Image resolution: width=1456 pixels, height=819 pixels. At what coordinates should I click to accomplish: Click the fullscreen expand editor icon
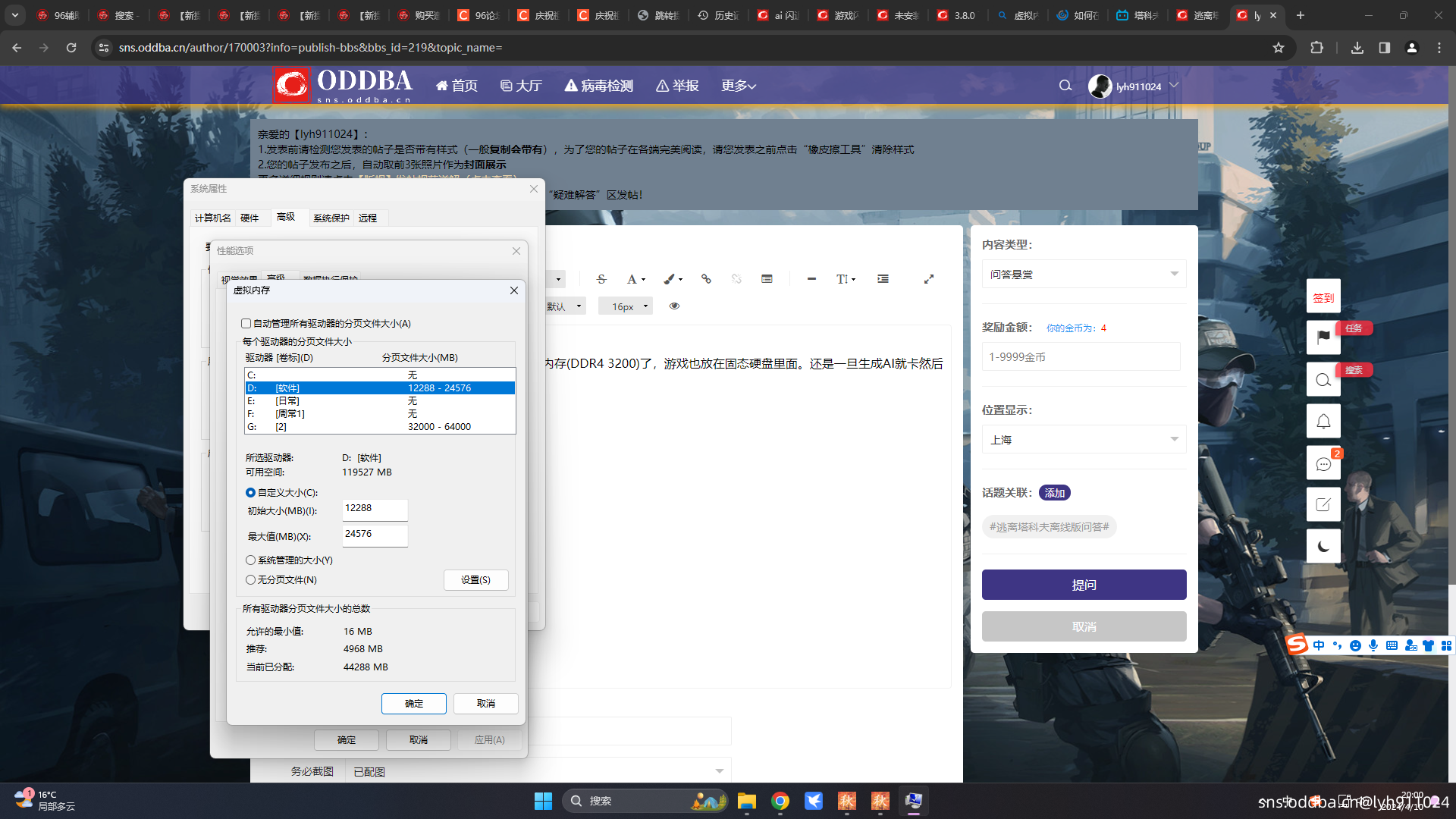click(928, 279)
